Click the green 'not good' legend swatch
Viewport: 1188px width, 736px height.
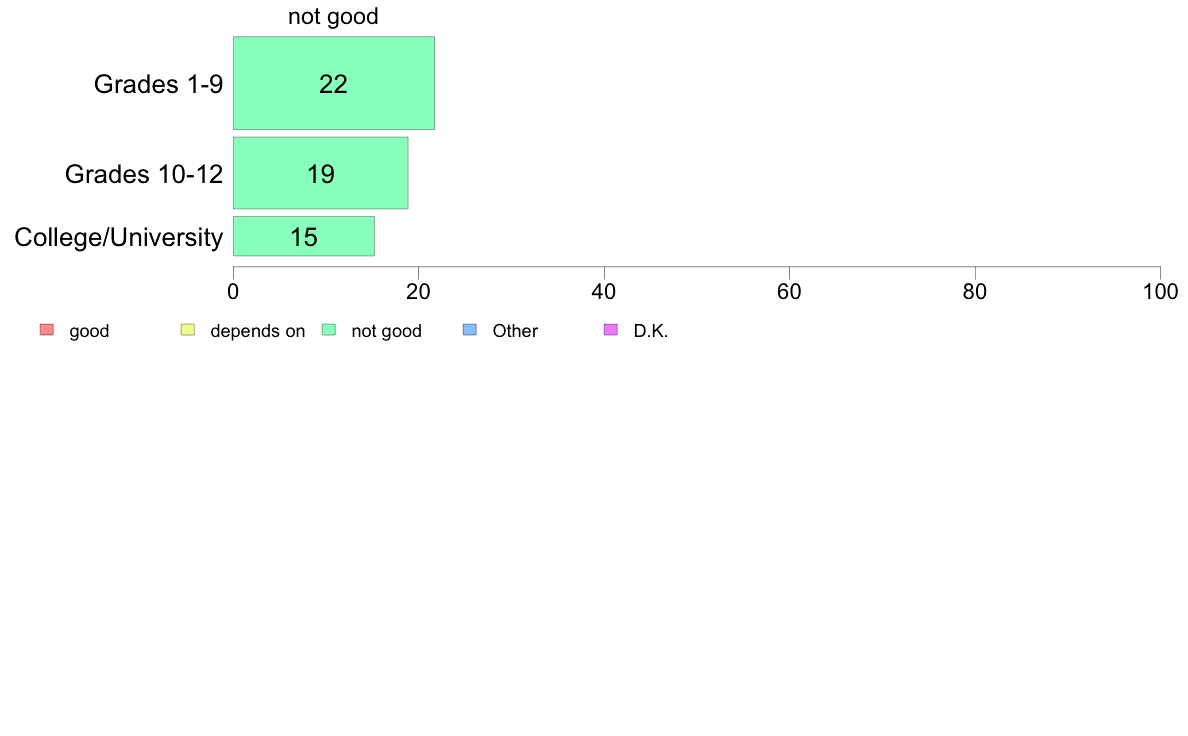(x=329, y=330)
